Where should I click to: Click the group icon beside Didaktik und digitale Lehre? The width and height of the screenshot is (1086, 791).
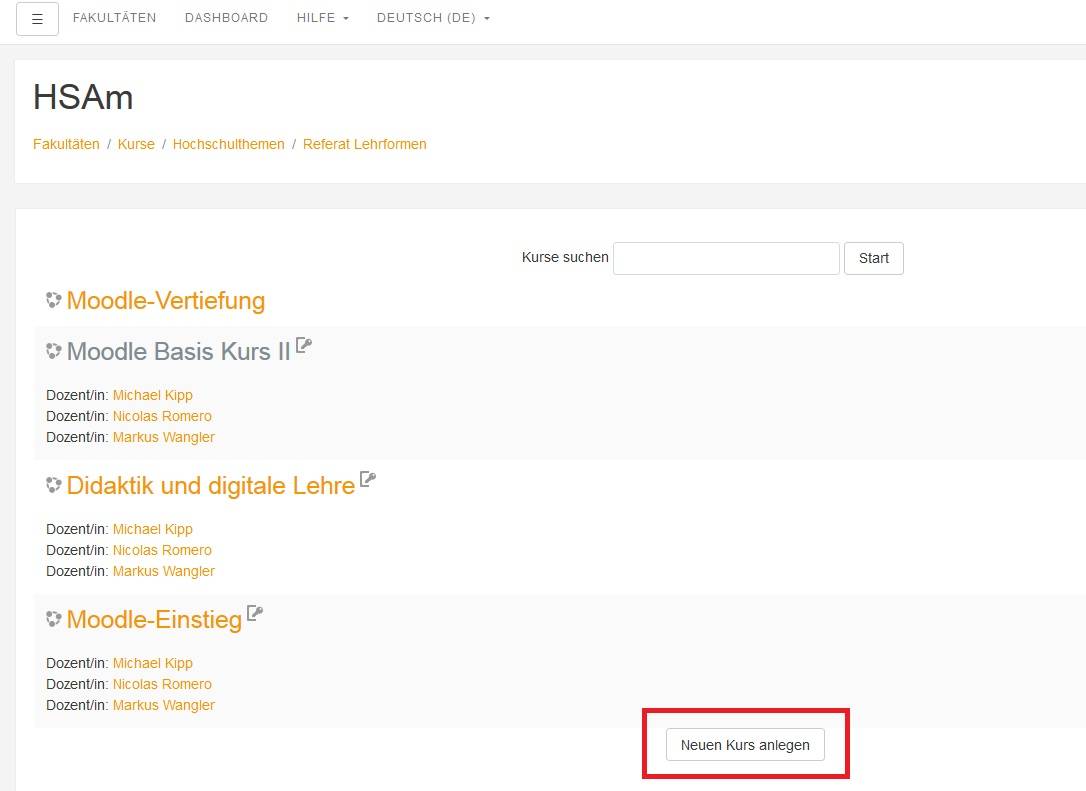coord(53,484)
